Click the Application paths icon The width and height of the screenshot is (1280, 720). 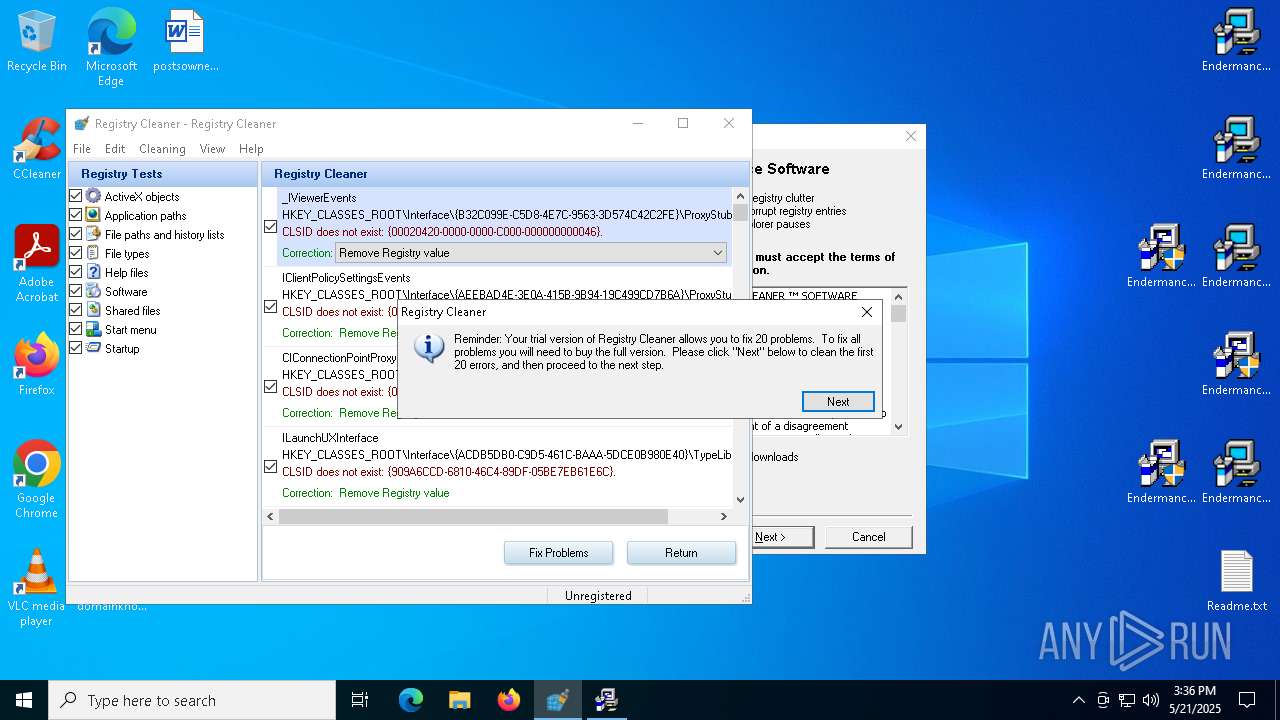93,216
